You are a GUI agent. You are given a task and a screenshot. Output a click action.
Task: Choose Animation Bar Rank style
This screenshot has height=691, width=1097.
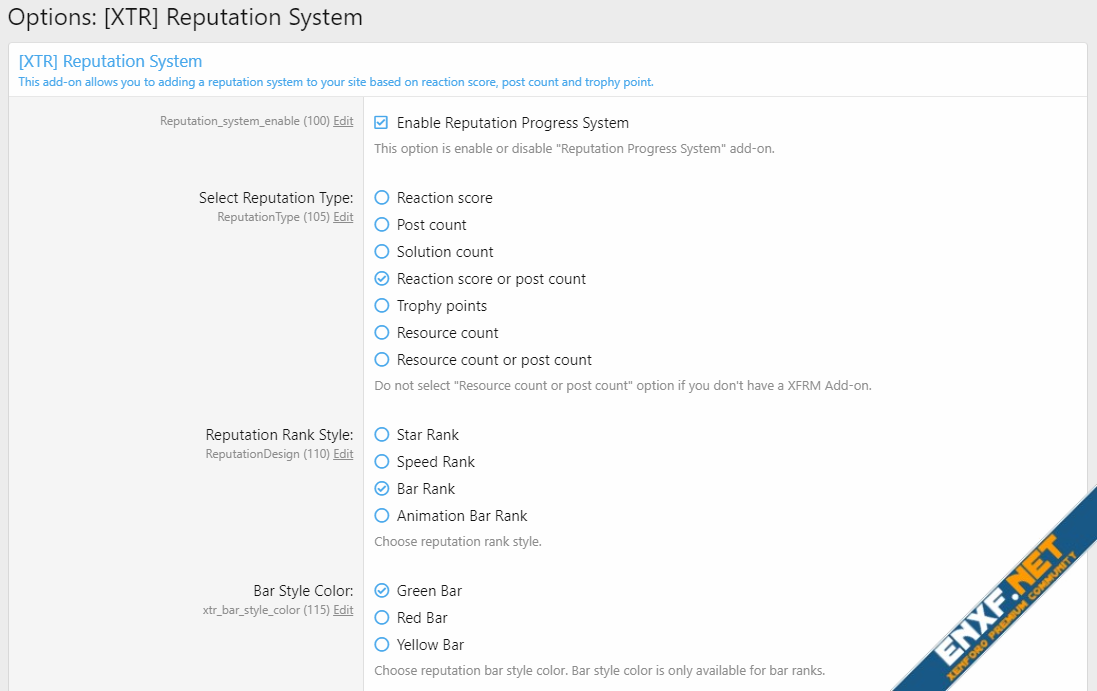[381, 516]
